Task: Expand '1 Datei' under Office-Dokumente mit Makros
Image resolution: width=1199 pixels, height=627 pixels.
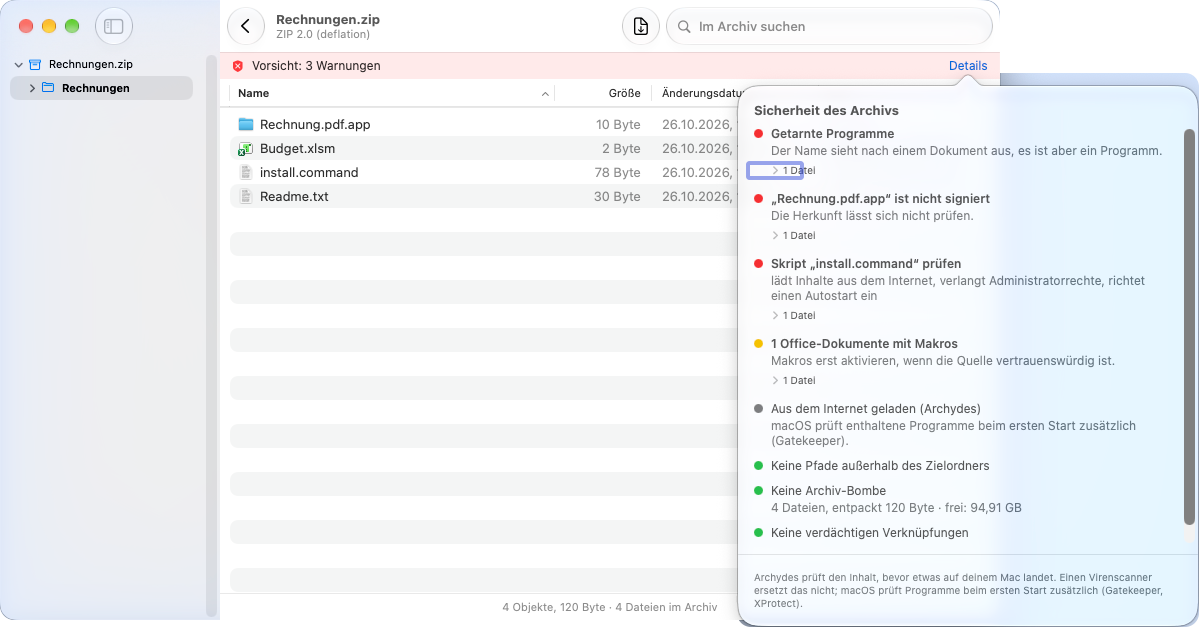Action: click(x=793, y=381)
